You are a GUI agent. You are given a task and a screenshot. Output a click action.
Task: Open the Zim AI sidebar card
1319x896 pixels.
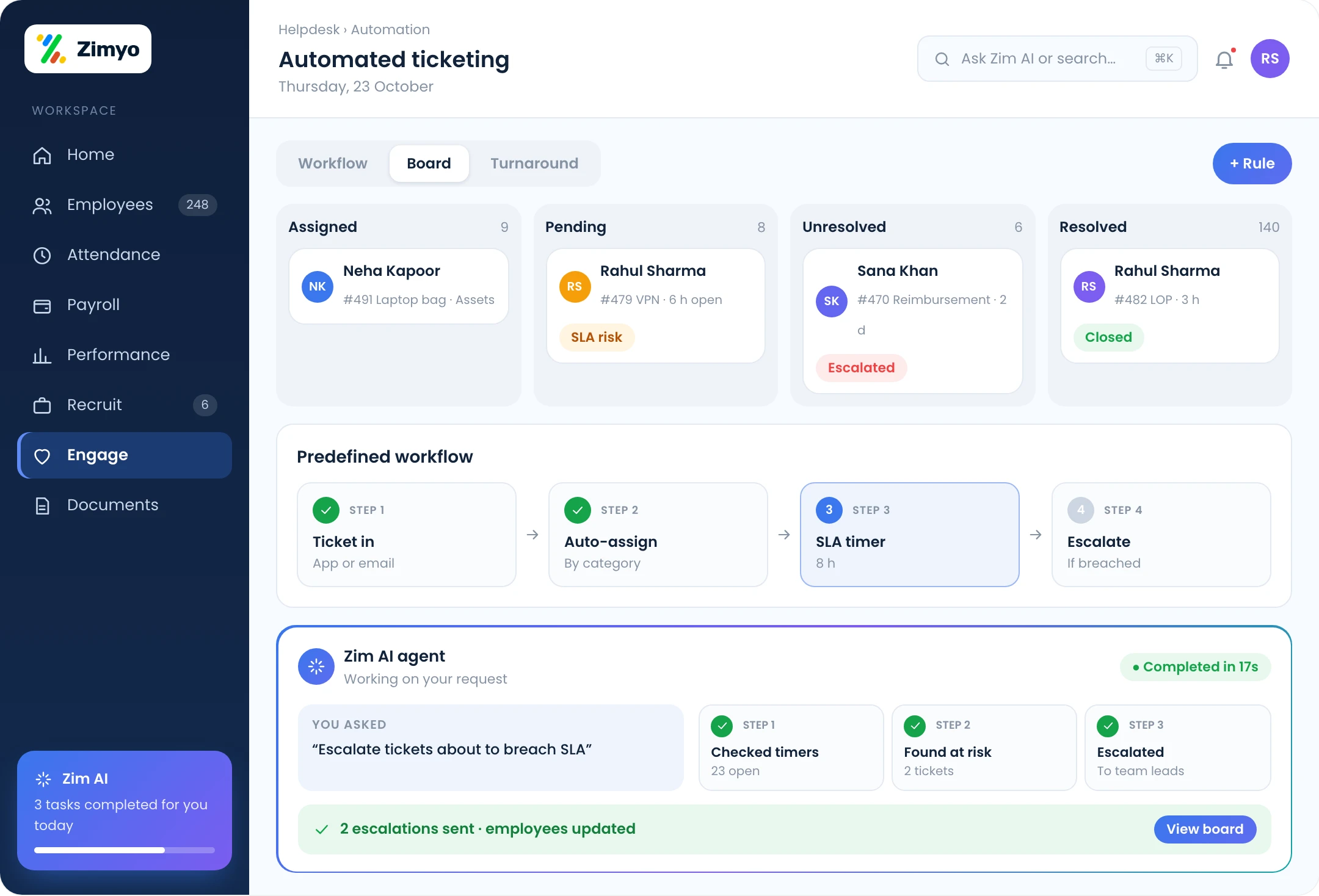pos(125,811)
